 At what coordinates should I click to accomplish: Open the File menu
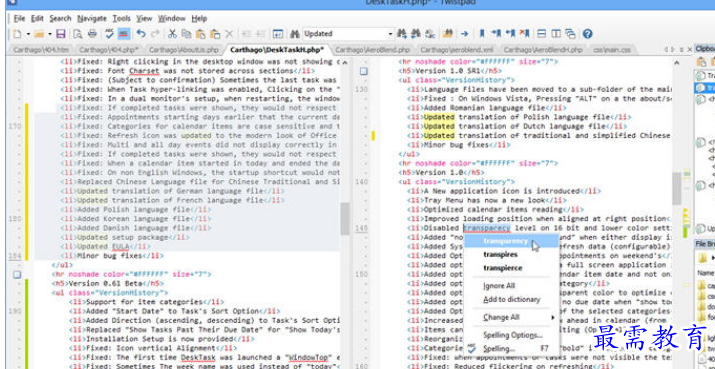[x=19, y=19]
